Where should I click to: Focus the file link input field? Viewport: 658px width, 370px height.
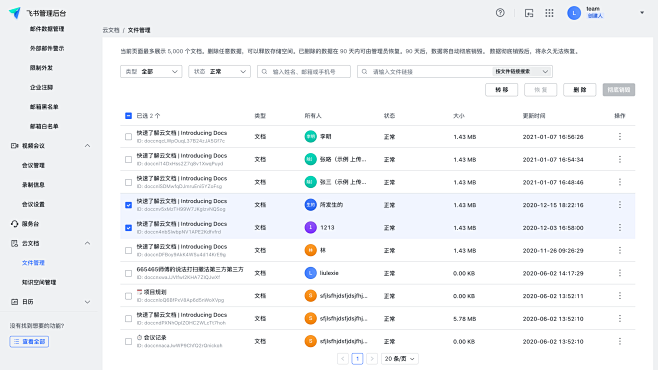point(424,72)
